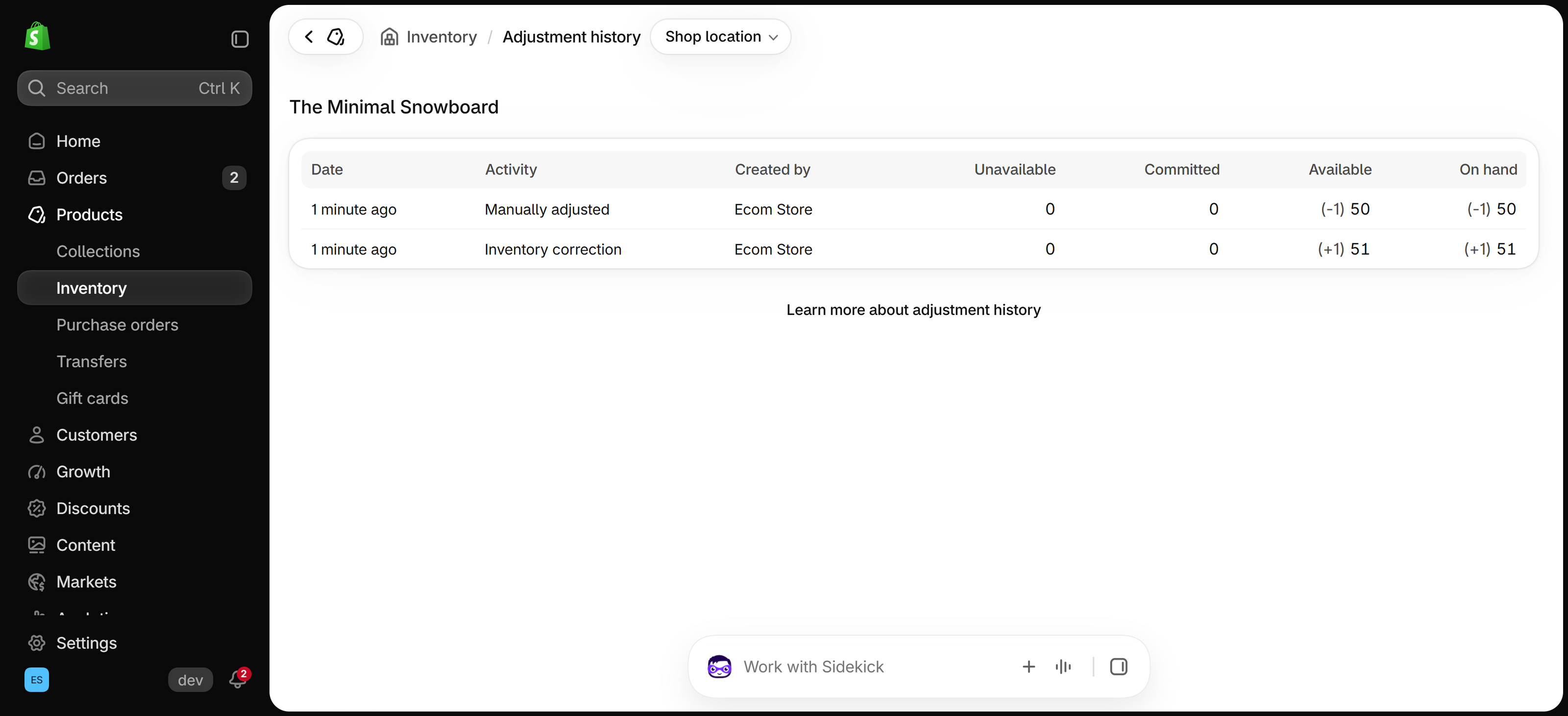Click Ecom Store in Manually adjusted row
The width and height of the screenshot is (1568, 716).
coord(773,209)
